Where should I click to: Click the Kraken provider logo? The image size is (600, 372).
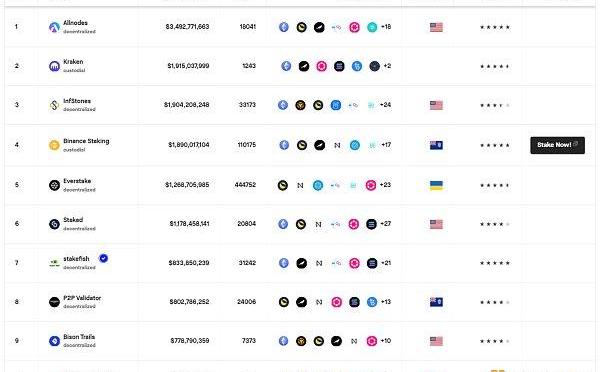click(54, 66)
